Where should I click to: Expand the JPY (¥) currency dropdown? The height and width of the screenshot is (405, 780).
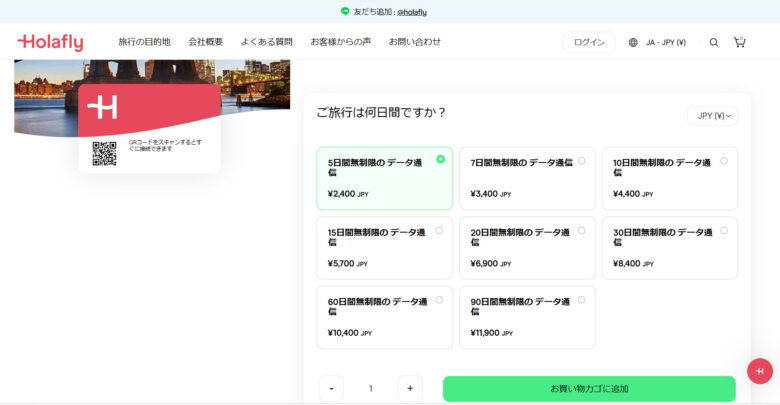pyautogui.click(x=712, y=116)
